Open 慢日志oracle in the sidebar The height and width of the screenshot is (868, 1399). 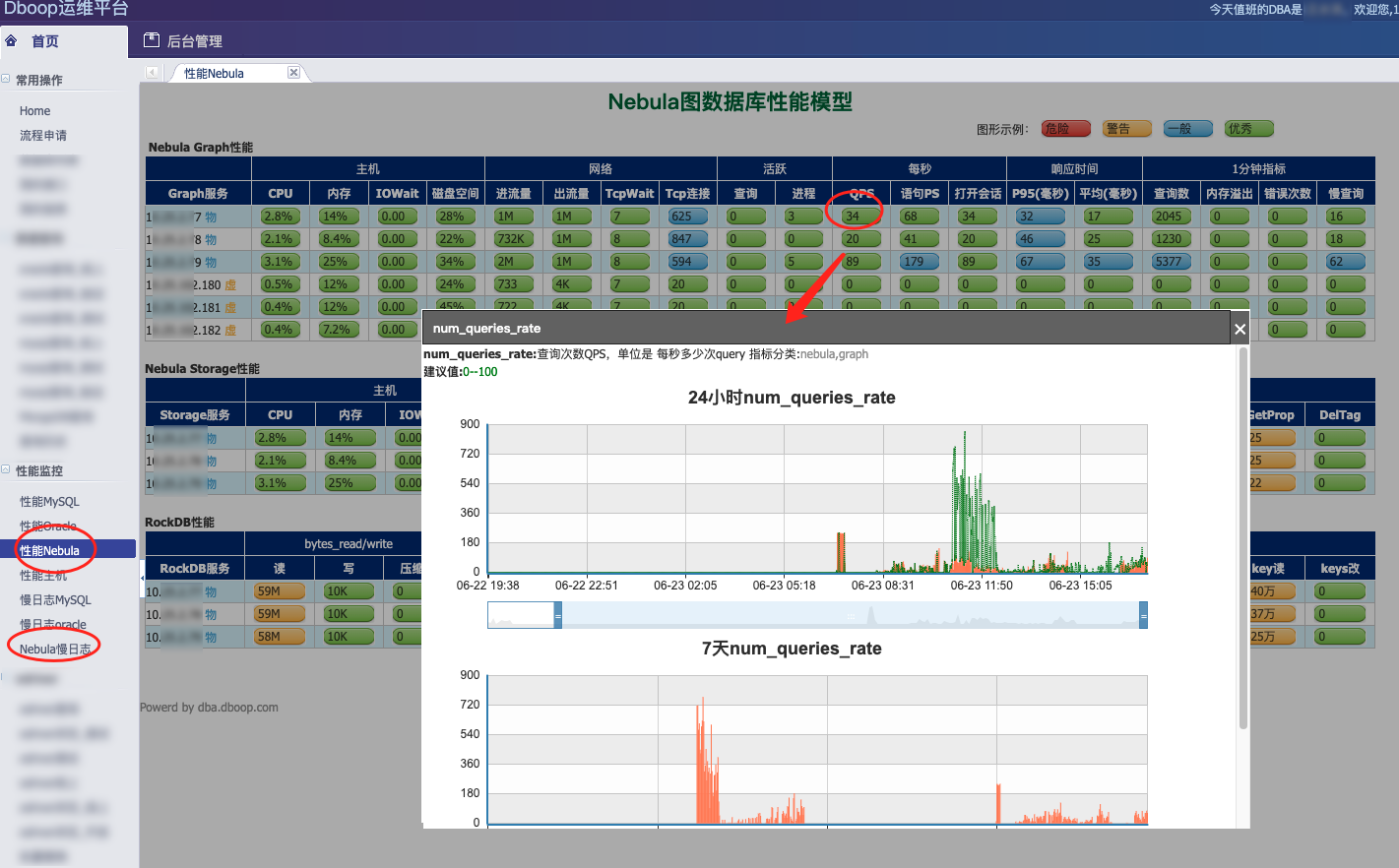pyautogui.click(x=53, y=625)
